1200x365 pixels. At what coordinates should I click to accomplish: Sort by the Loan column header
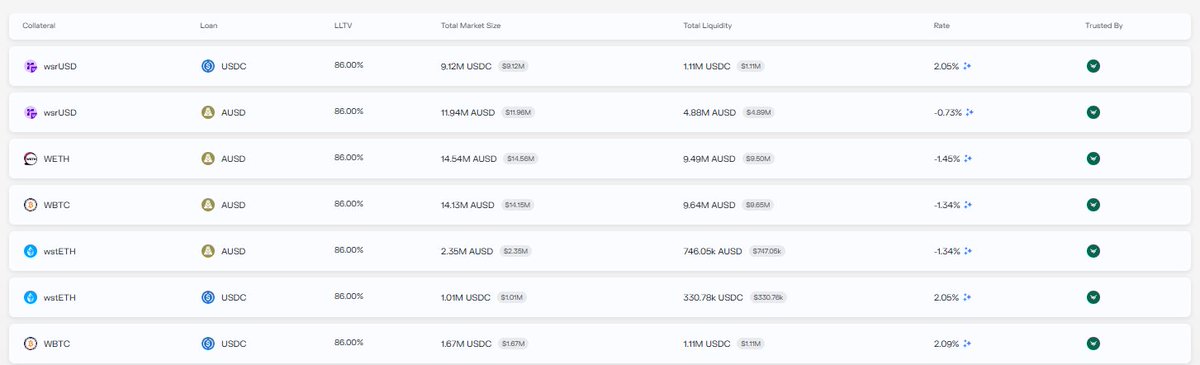pyautogui.click(x=209, y=25)
